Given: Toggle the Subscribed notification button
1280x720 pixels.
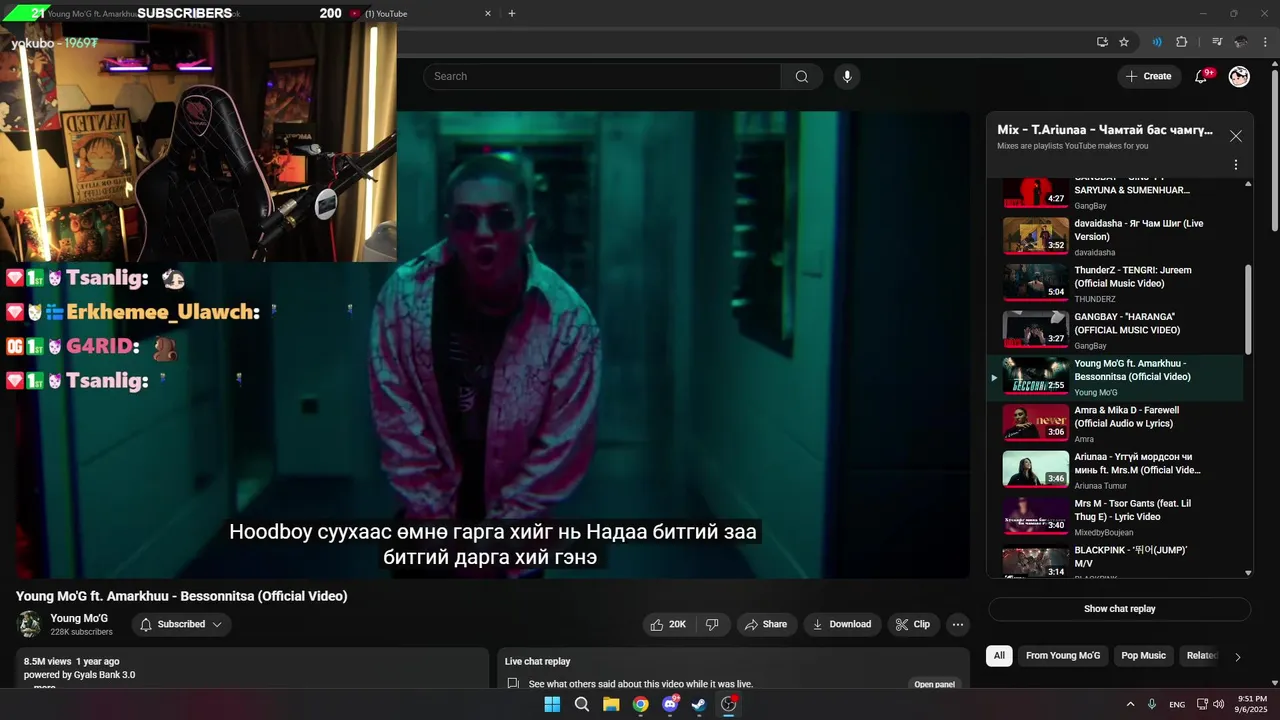Looking at the screenshot, I should [x=181, y=624].
